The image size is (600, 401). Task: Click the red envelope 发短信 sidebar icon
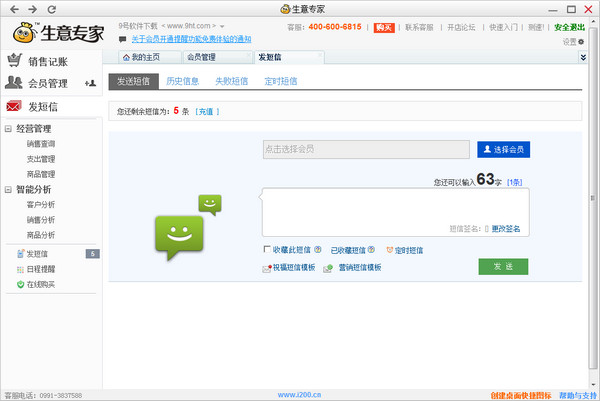pos(14,106)
